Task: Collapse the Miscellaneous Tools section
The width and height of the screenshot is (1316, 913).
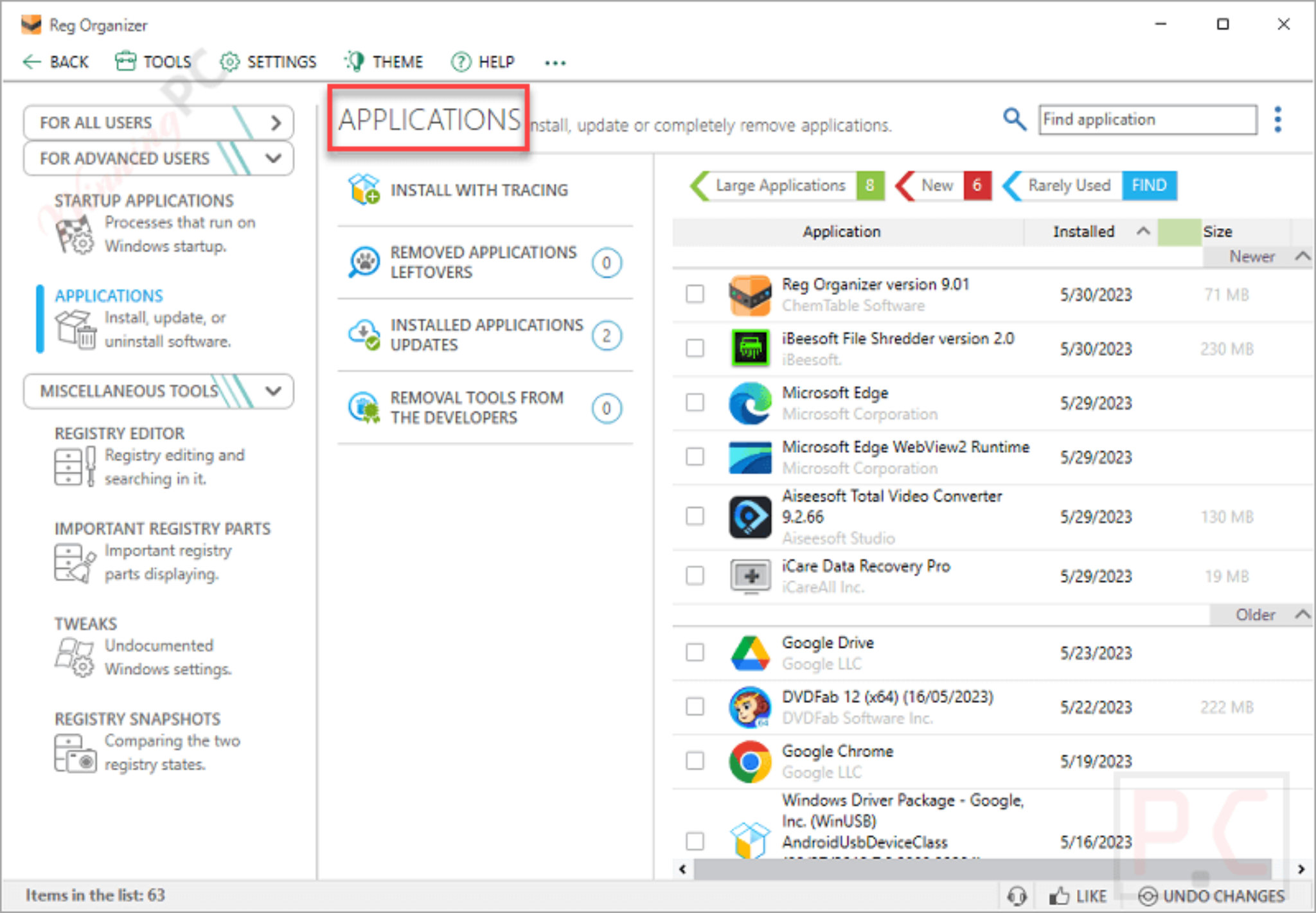Action: [x=158, y=391]
